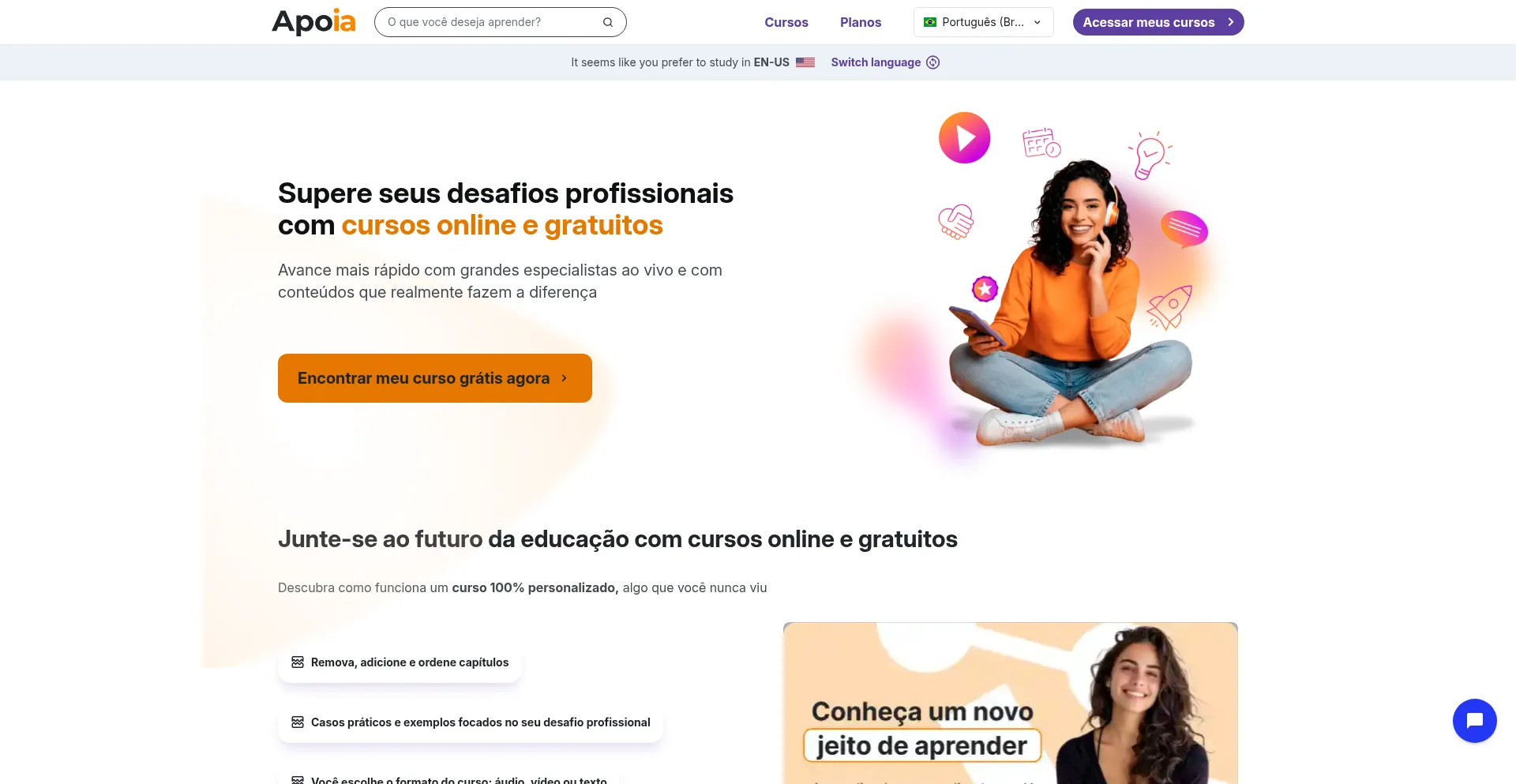The width and height of the screenshot is (1516, 784).
Task: Open the blue chat bubble widget
Action: (x=1474, y=720)
